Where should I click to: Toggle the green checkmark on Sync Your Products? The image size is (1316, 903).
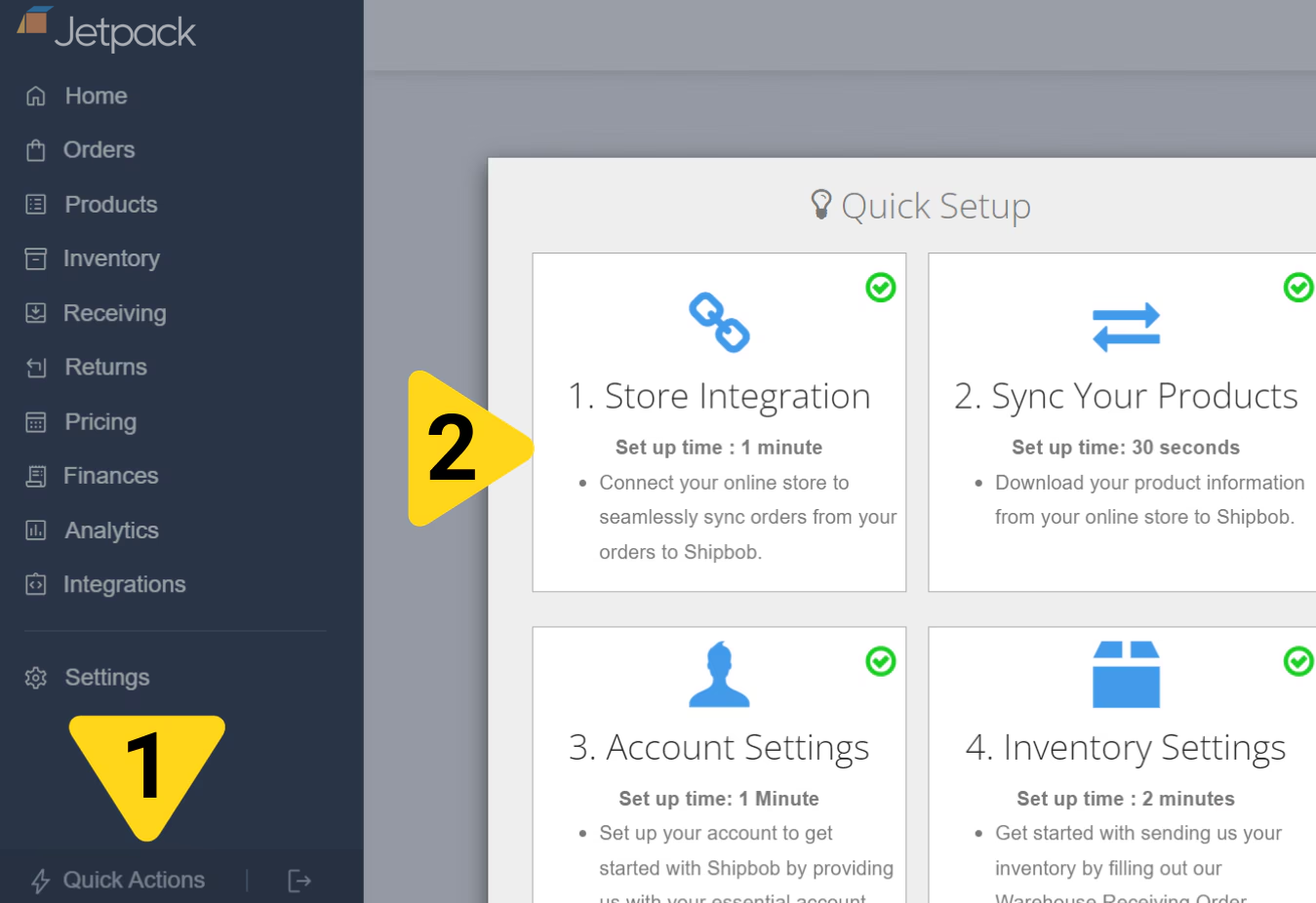pyautogui.click(x=1297, y=288)
